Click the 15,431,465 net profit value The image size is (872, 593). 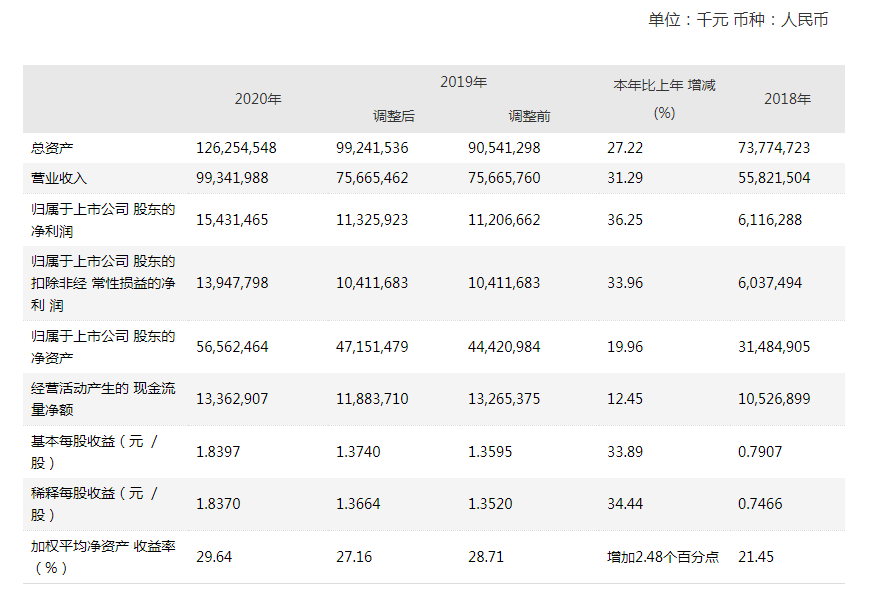232,219
